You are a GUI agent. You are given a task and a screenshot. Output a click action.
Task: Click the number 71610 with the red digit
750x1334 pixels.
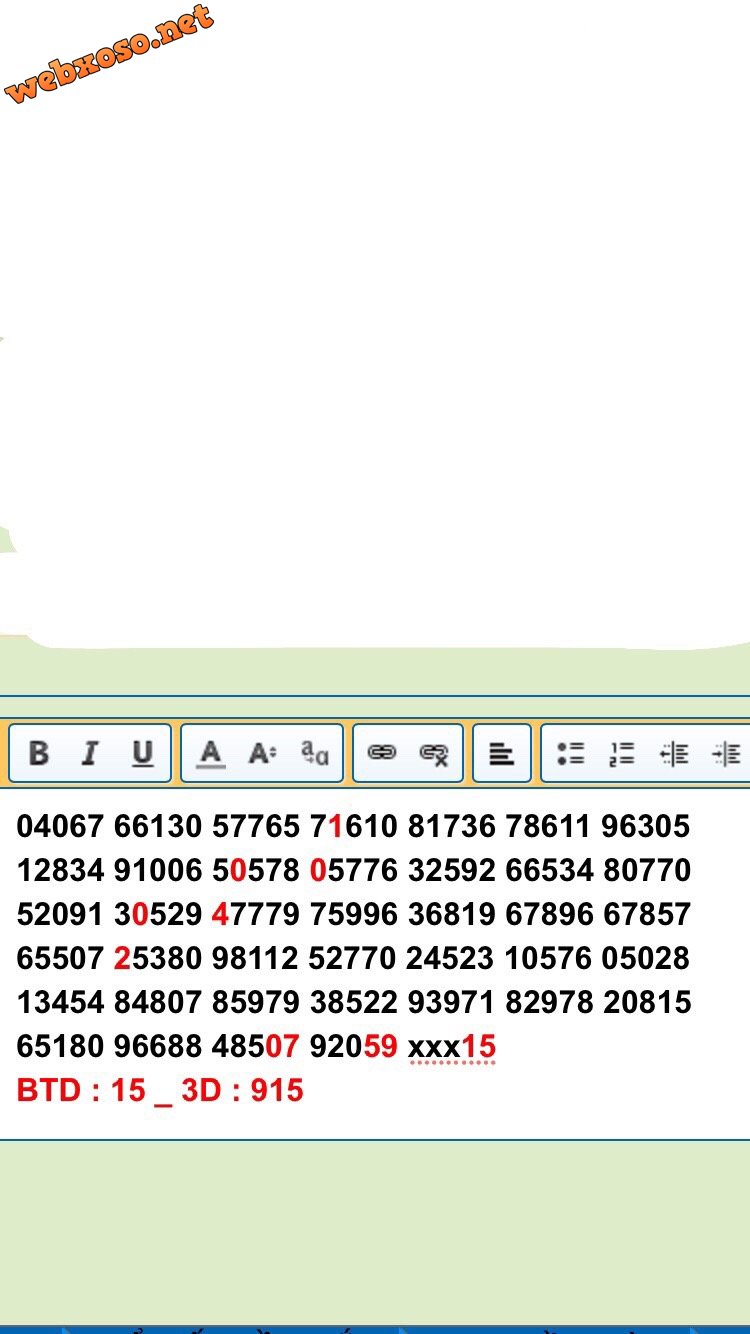(x=353, y=826)
